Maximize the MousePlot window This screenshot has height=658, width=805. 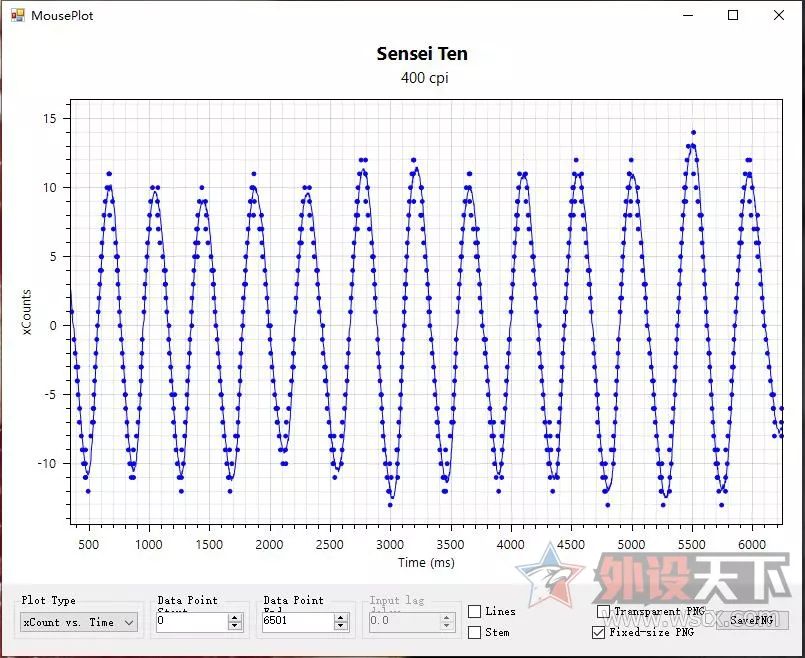pyautogui.click(x=733, y=15)
